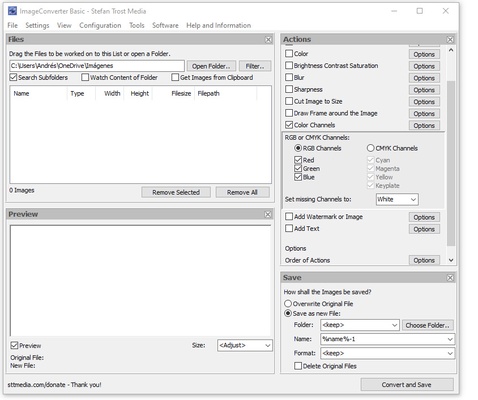This screenshot has height=400, width=478.
Task: Click the Open Folder button
Action: [x=211, y=66]
